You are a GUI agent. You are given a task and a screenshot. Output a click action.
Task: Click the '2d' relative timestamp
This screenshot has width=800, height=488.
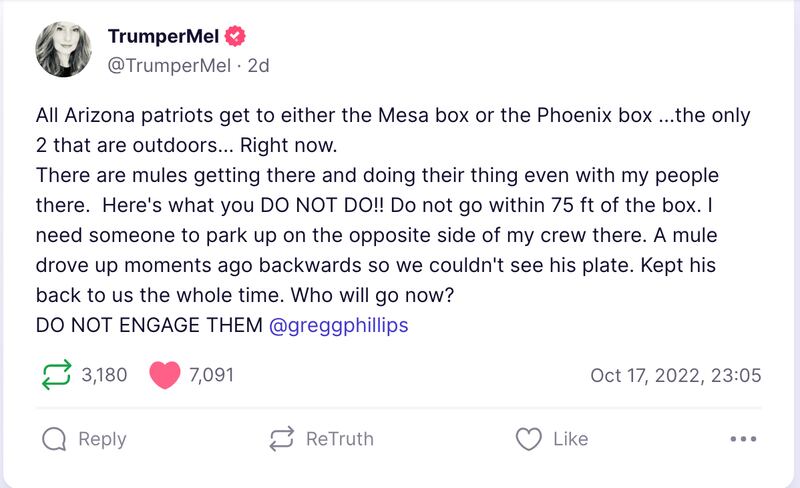258,65
